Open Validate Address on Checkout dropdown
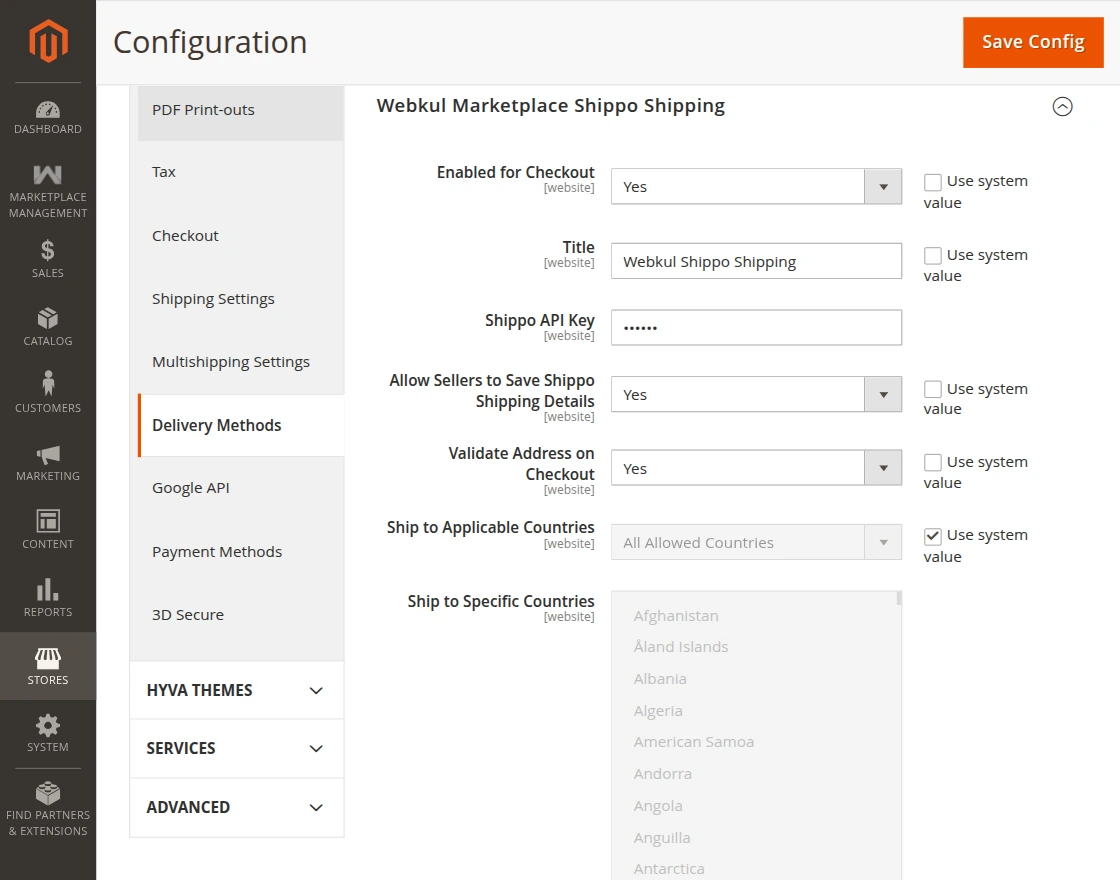Screen dimensions: 1120x880 coord(756,468)
